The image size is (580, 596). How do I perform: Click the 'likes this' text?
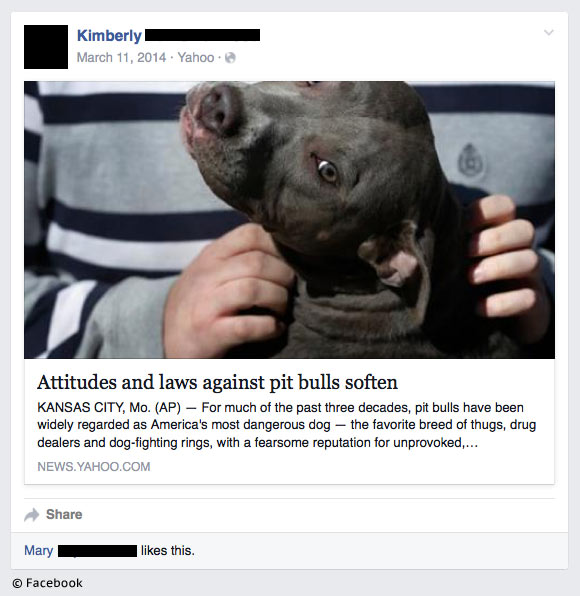click(168, 550)
